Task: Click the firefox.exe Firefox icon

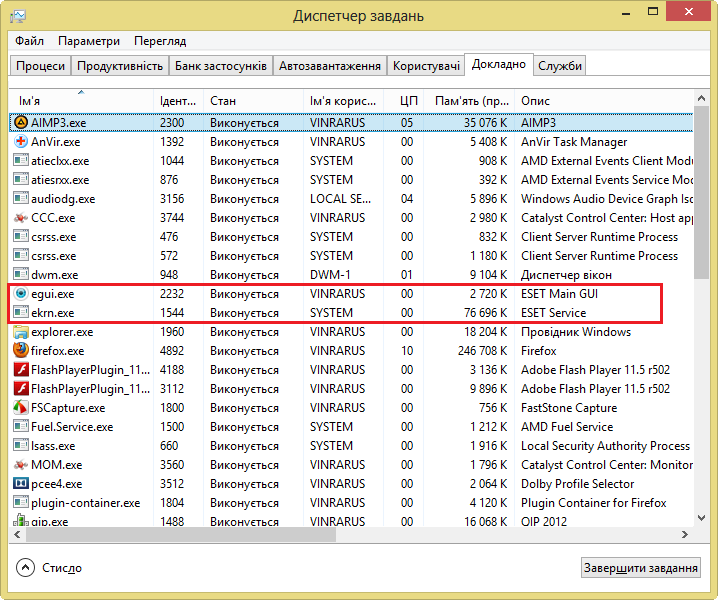Action: (x=21, y=350)
